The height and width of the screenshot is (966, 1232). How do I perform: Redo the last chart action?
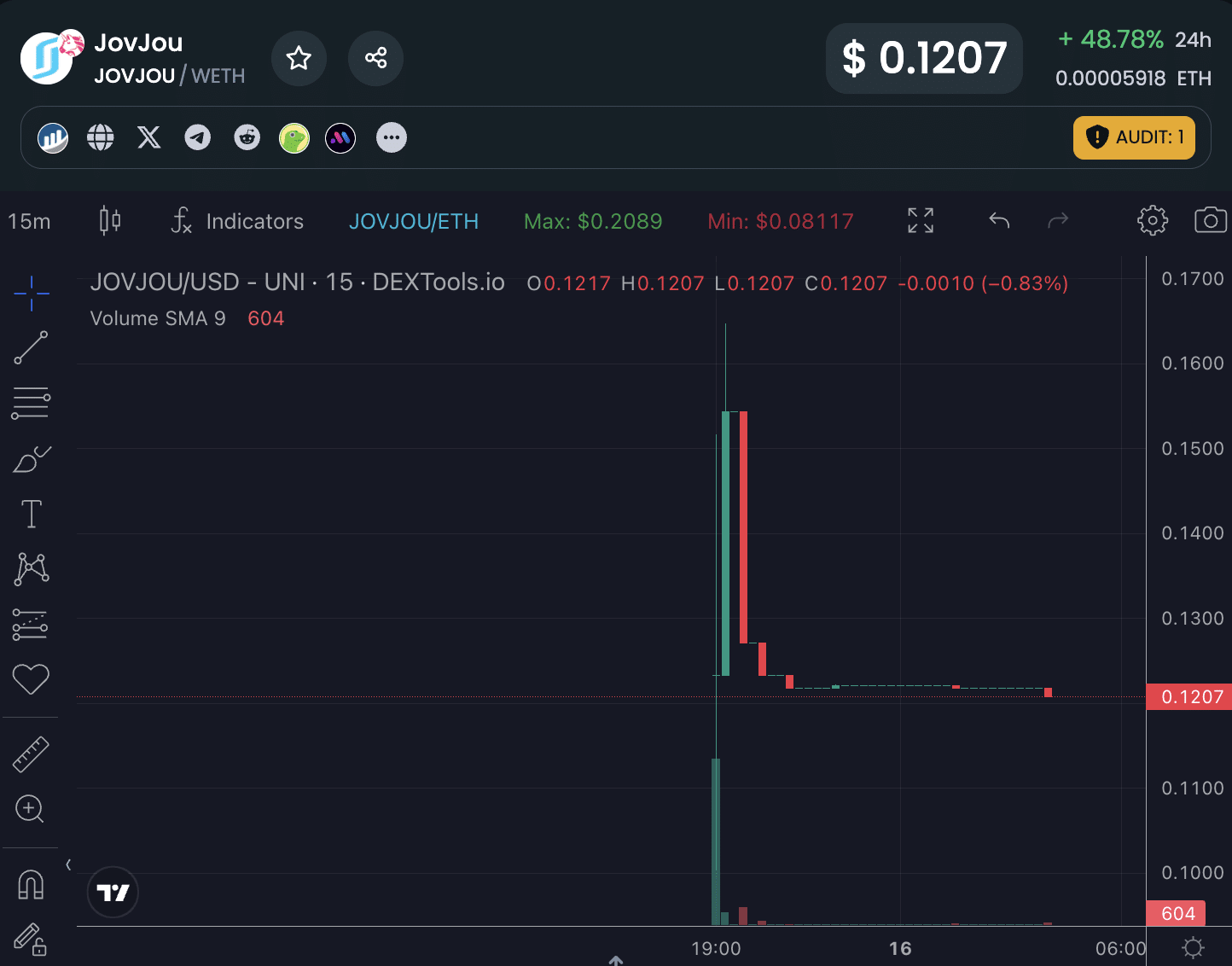click(1058, 221)
